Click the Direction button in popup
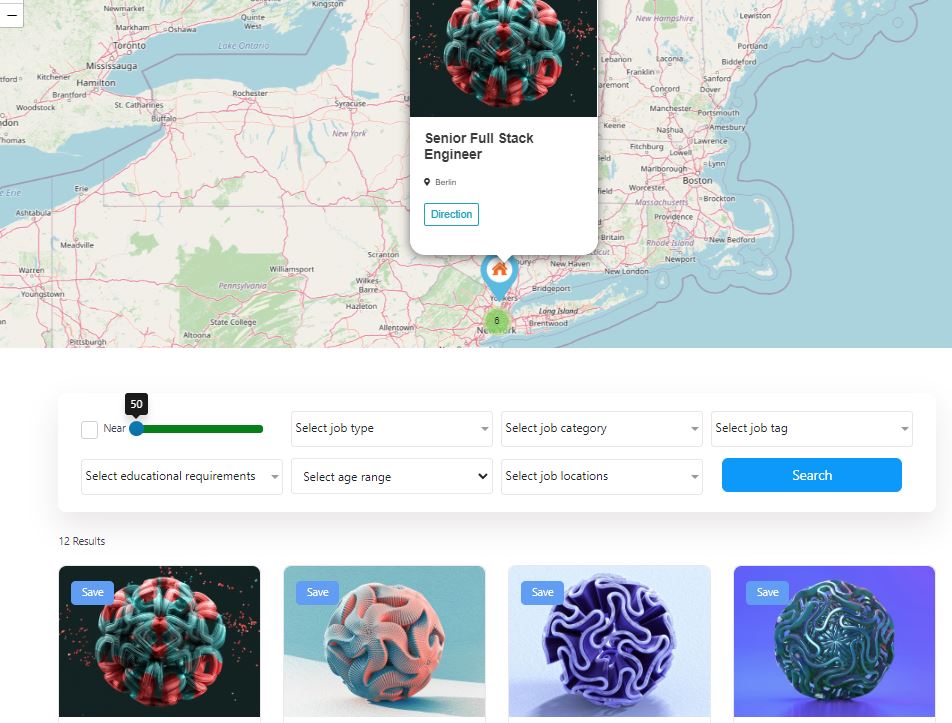 pos(451,214)
